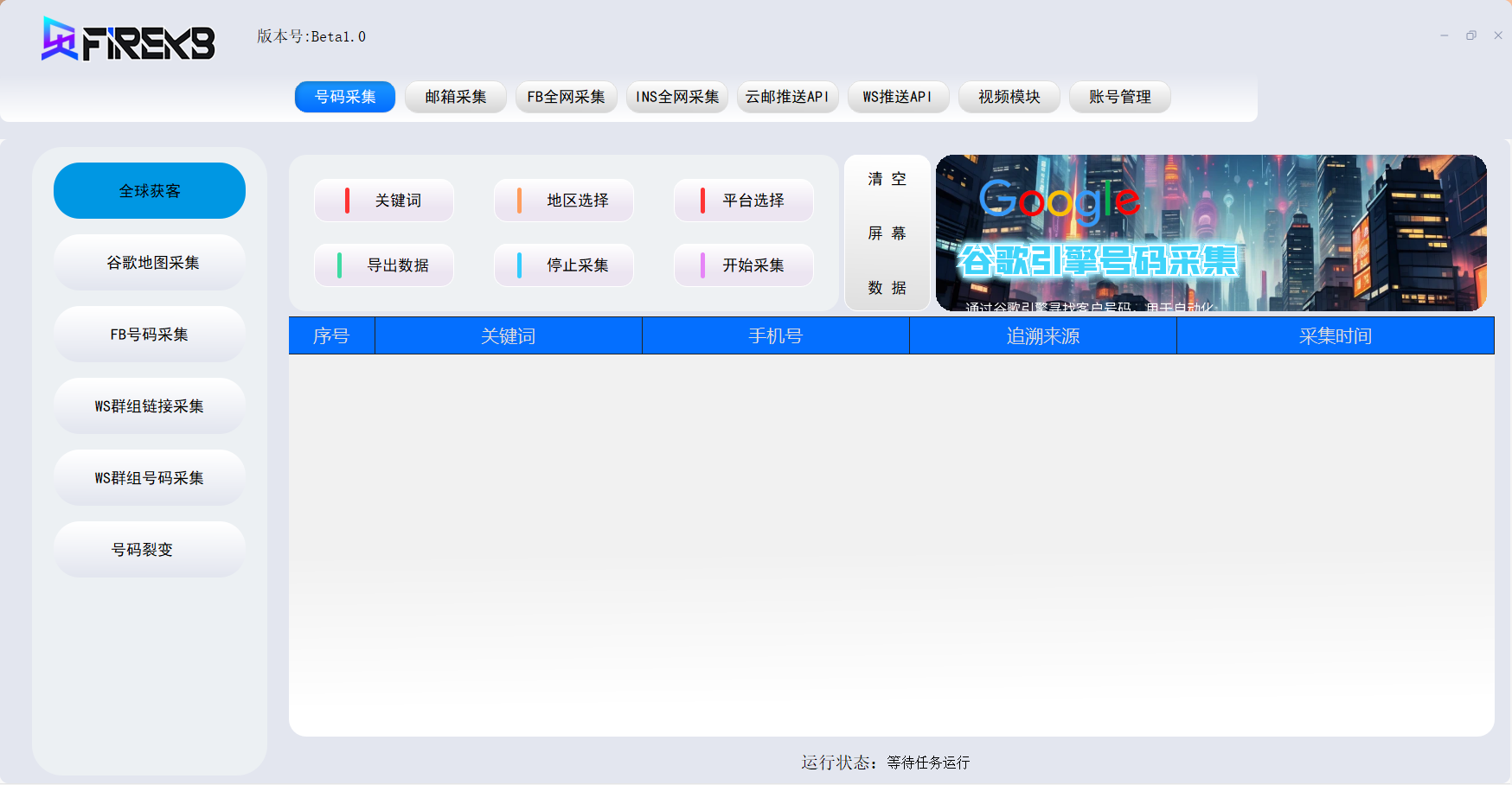Go to the 视频模块 tab
Image resolution: width=1512 pixels, height=785 pixels.
(1009, 97)
